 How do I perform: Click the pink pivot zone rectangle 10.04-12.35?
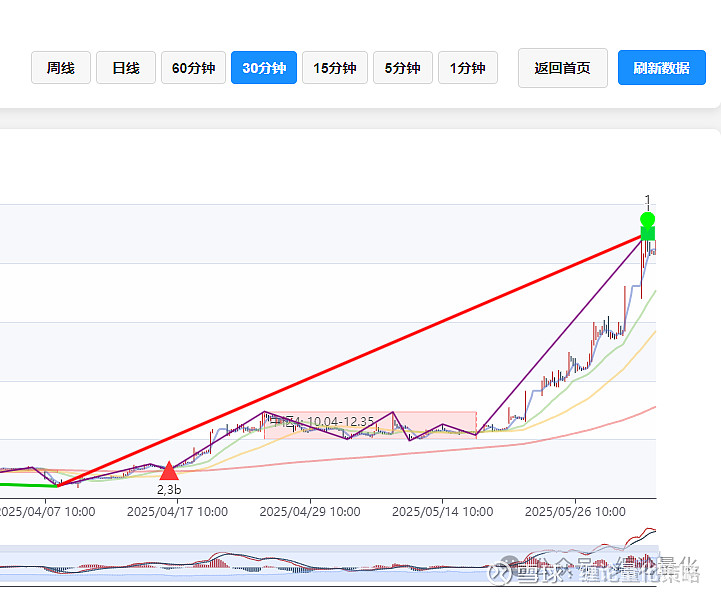tap(370, 425)
